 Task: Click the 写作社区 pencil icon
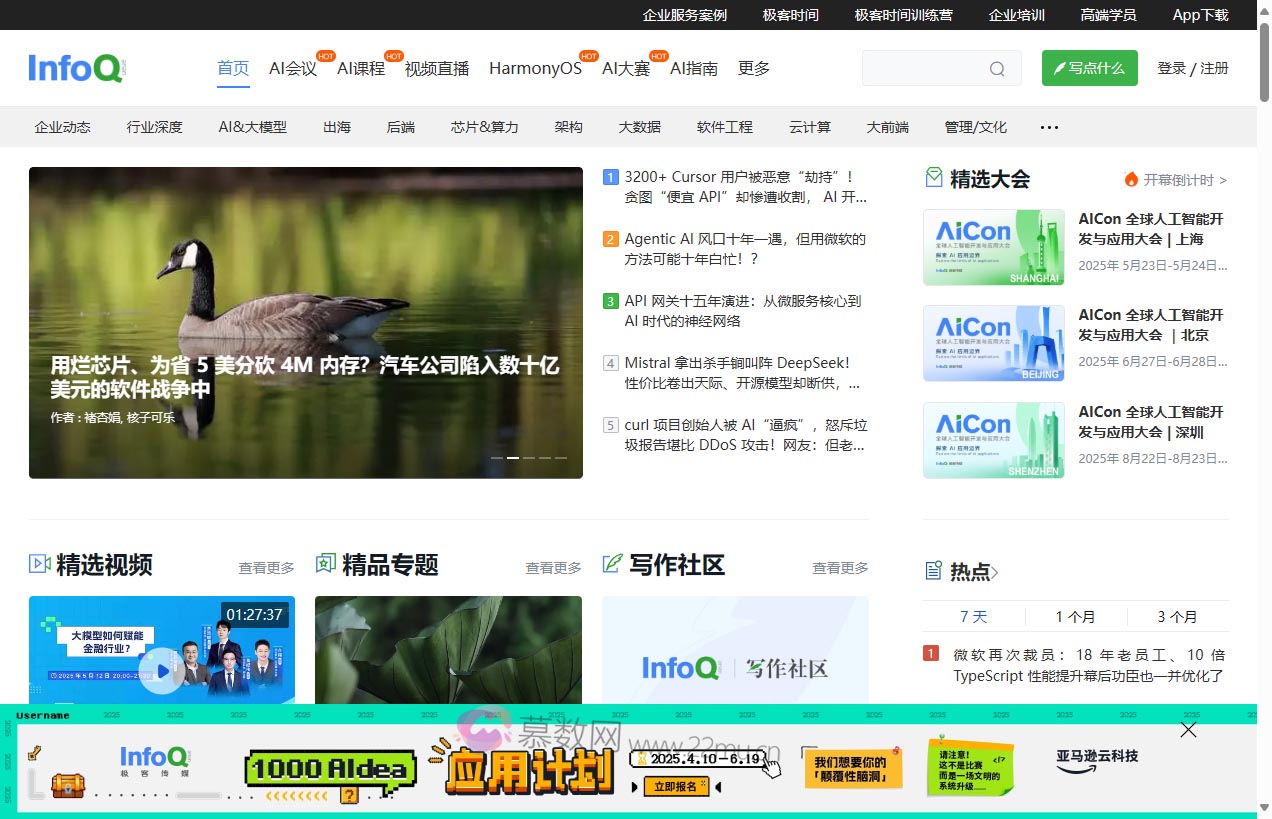pos(612,565)
